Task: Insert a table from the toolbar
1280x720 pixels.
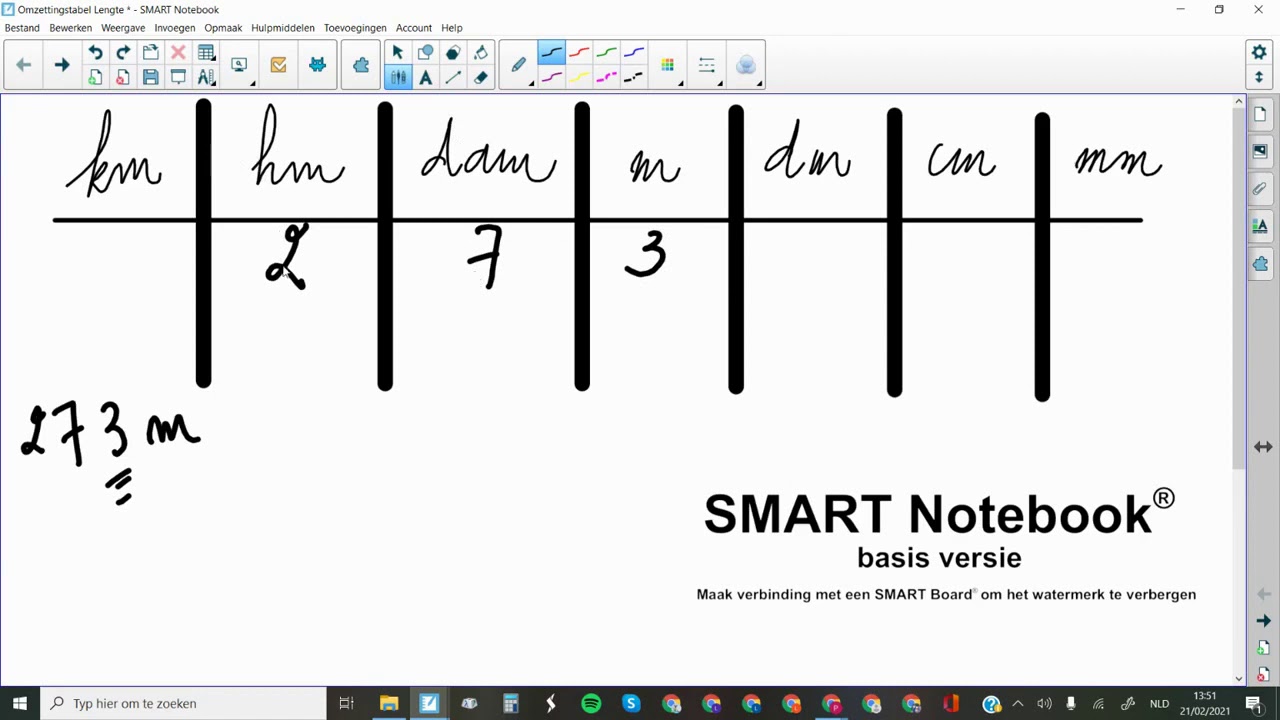Action: pyautogui.click(x=206, y=53)
